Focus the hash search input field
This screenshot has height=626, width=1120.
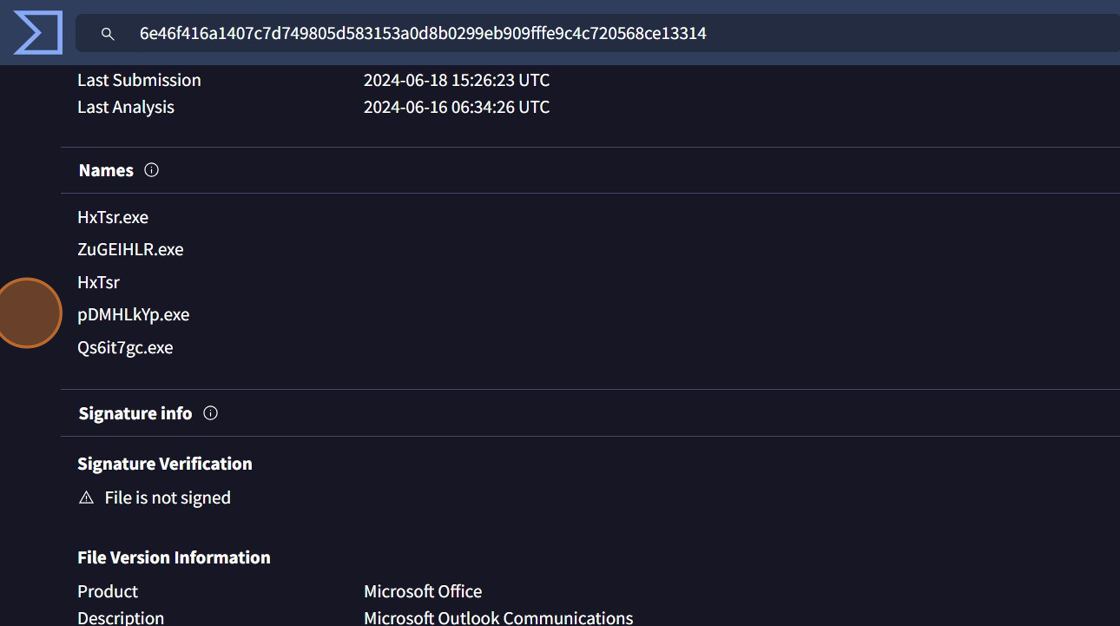coord(600,33)
